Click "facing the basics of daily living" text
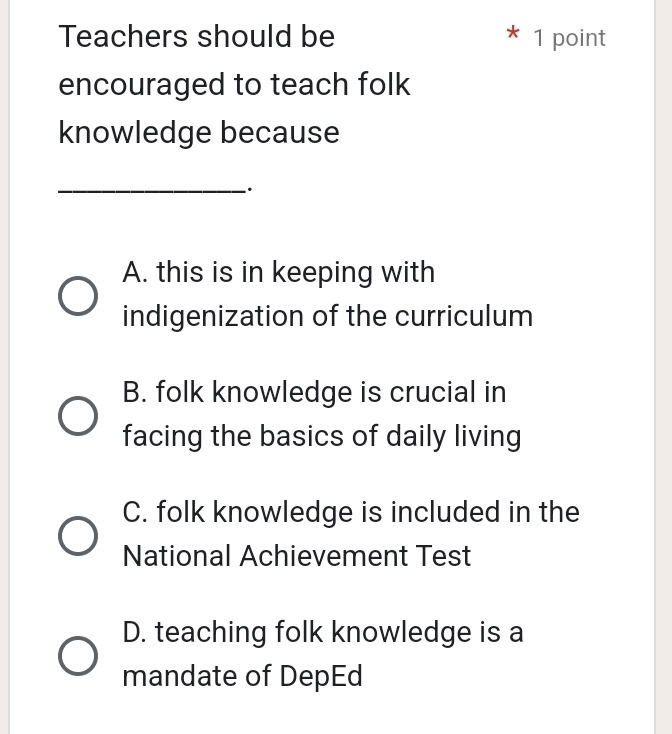This screenshot has width=672, height=734. tap(321, 437)
